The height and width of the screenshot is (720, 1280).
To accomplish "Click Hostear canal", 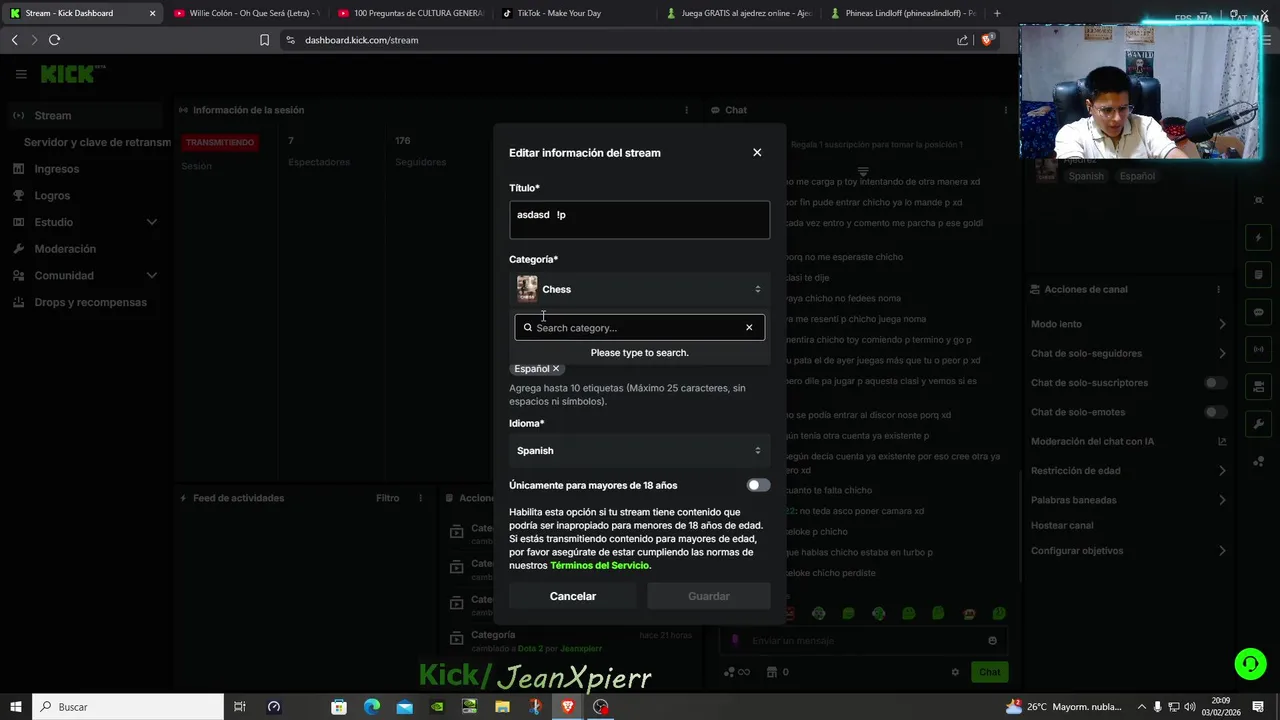I will tap(1062, 525).
